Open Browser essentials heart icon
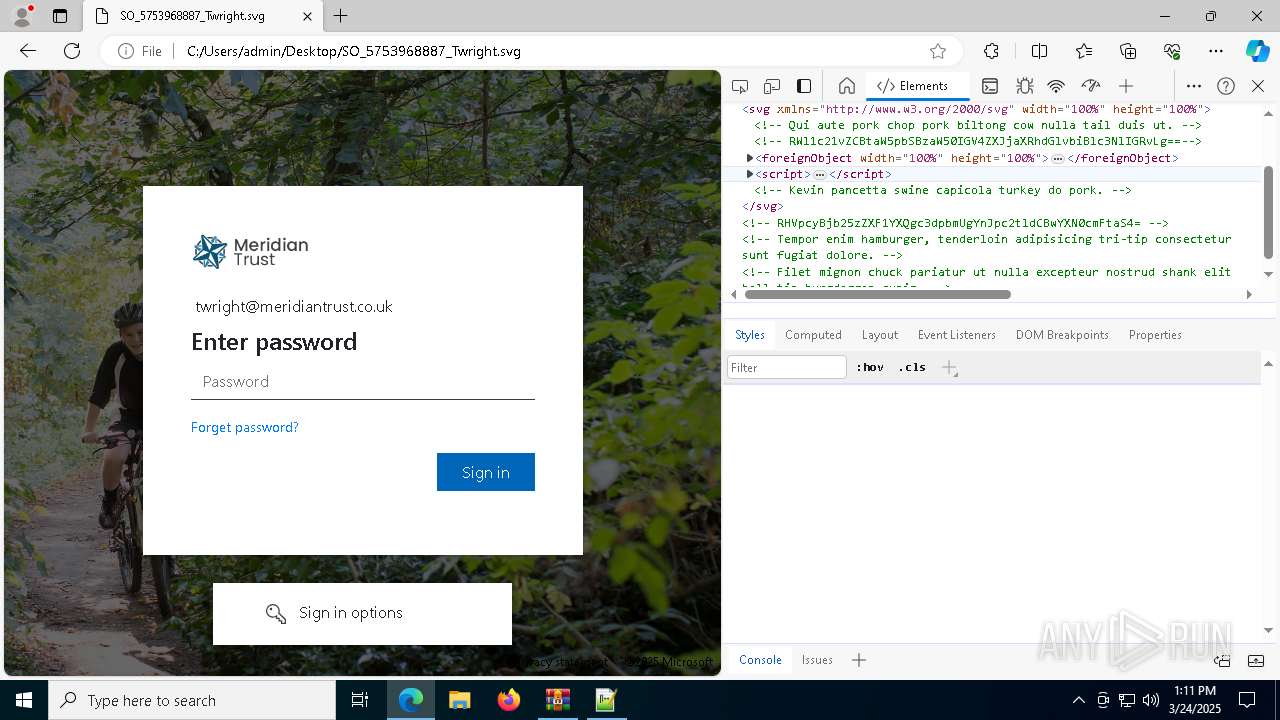Image resolution: width=1280 pixels, height=720 pixels. 1172,51
